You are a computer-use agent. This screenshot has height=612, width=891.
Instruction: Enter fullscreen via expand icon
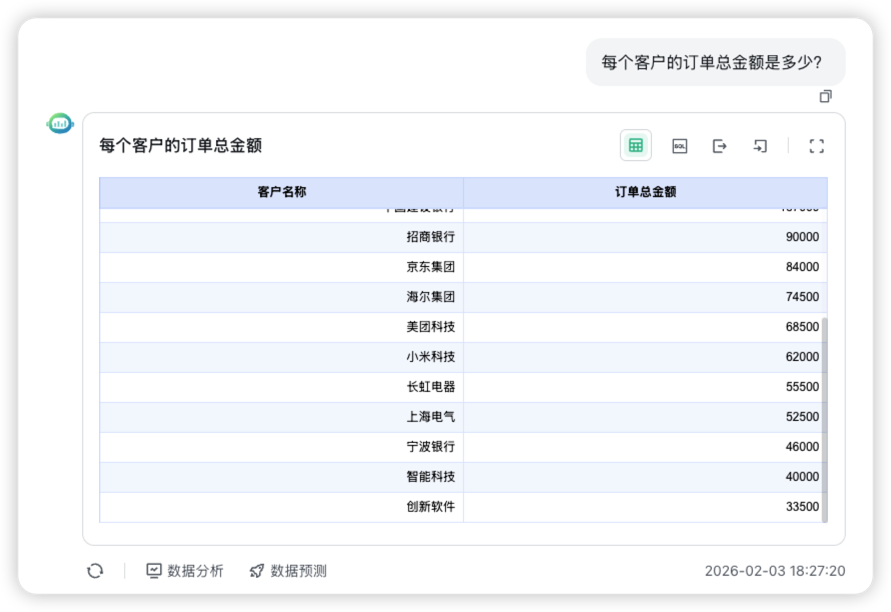point(817,145)
